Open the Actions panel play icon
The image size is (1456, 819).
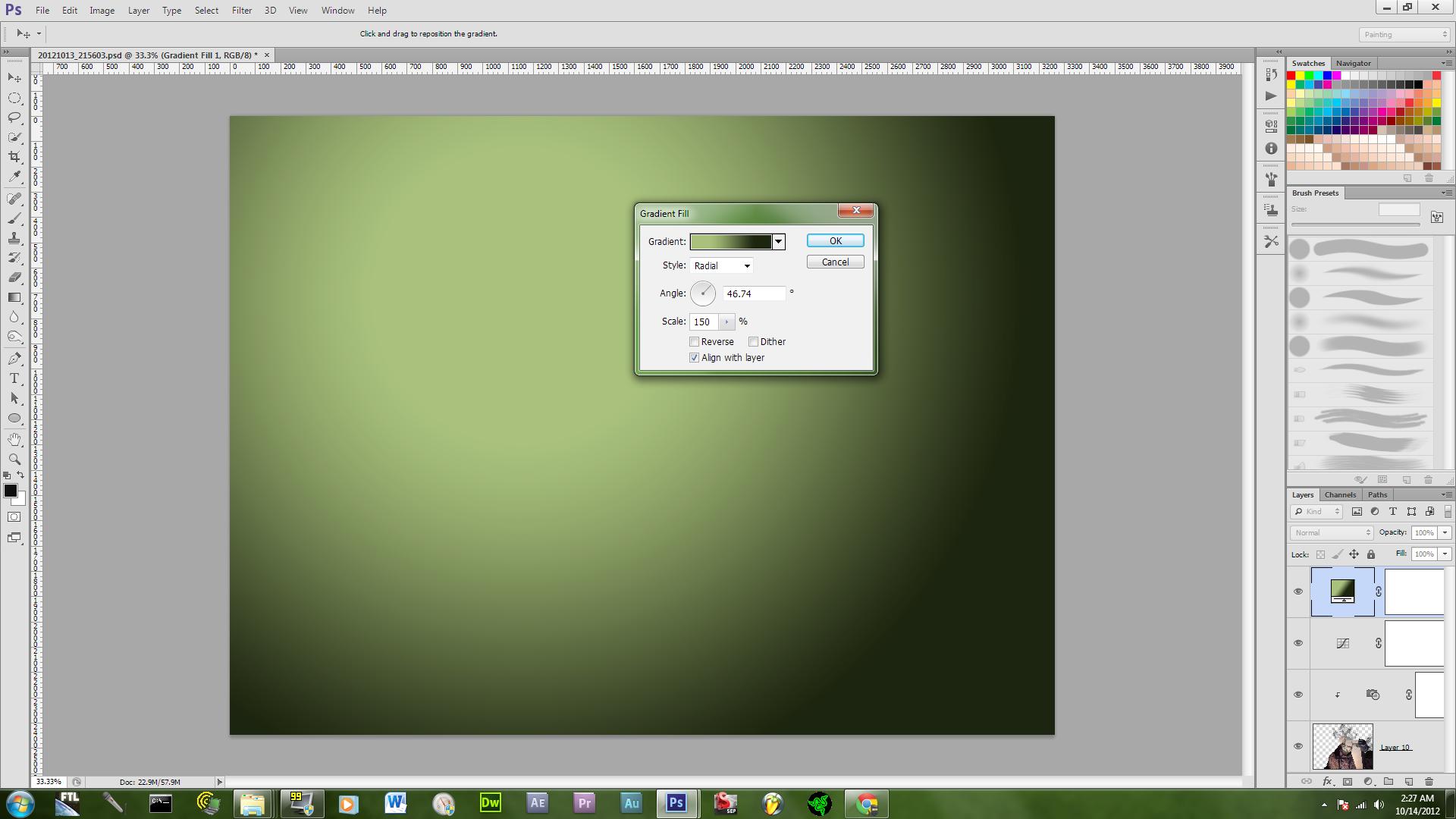click(1272, 96)
